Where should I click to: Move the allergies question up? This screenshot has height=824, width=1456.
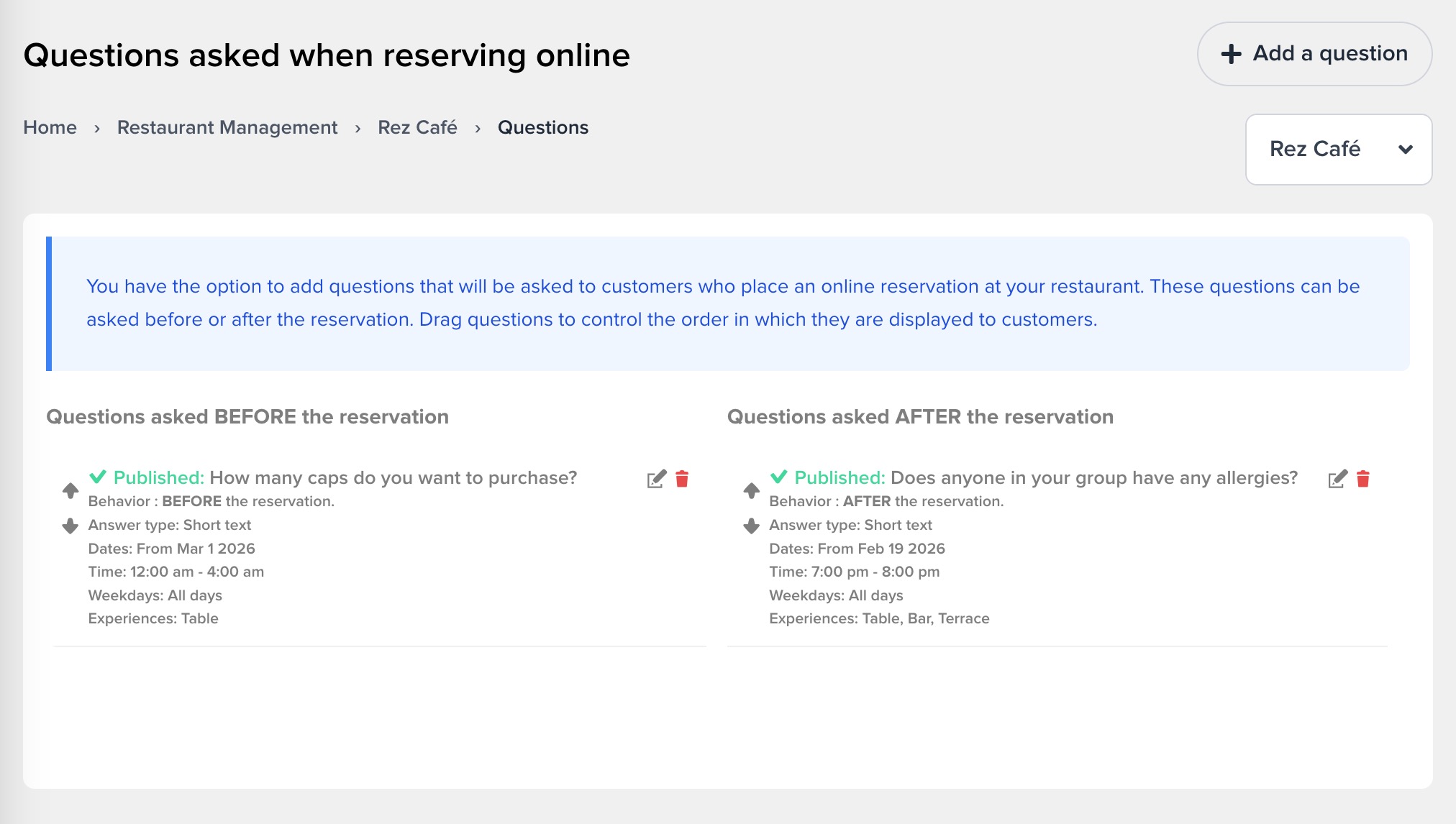(x=751, y=490)
